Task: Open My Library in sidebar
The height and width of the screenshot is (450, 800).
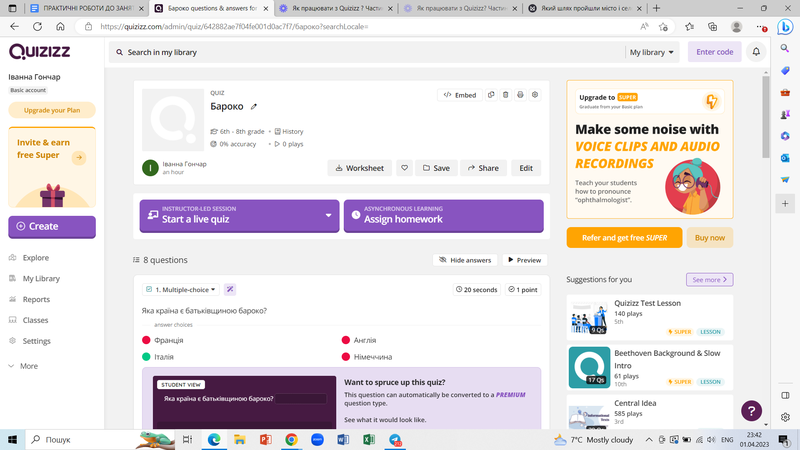Action: pos(41,279)
